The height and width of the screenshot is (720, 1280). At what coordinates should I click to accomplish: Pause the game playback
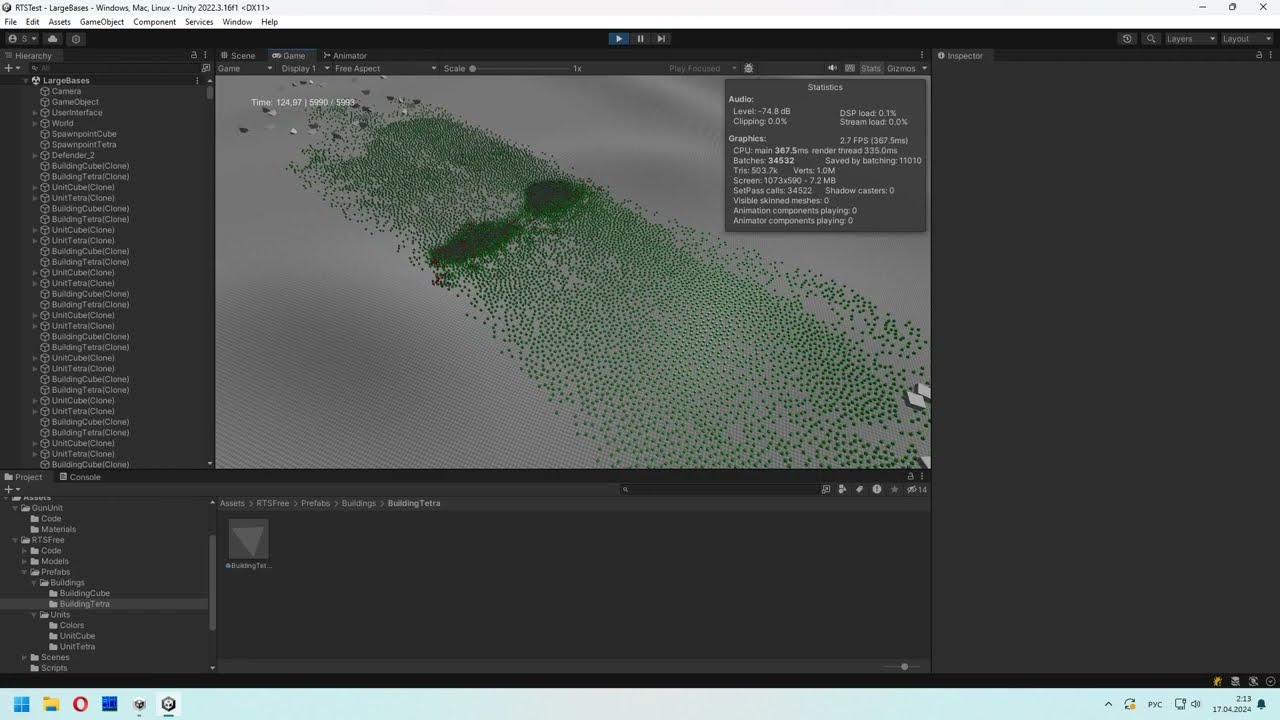(x=640, y=39)
